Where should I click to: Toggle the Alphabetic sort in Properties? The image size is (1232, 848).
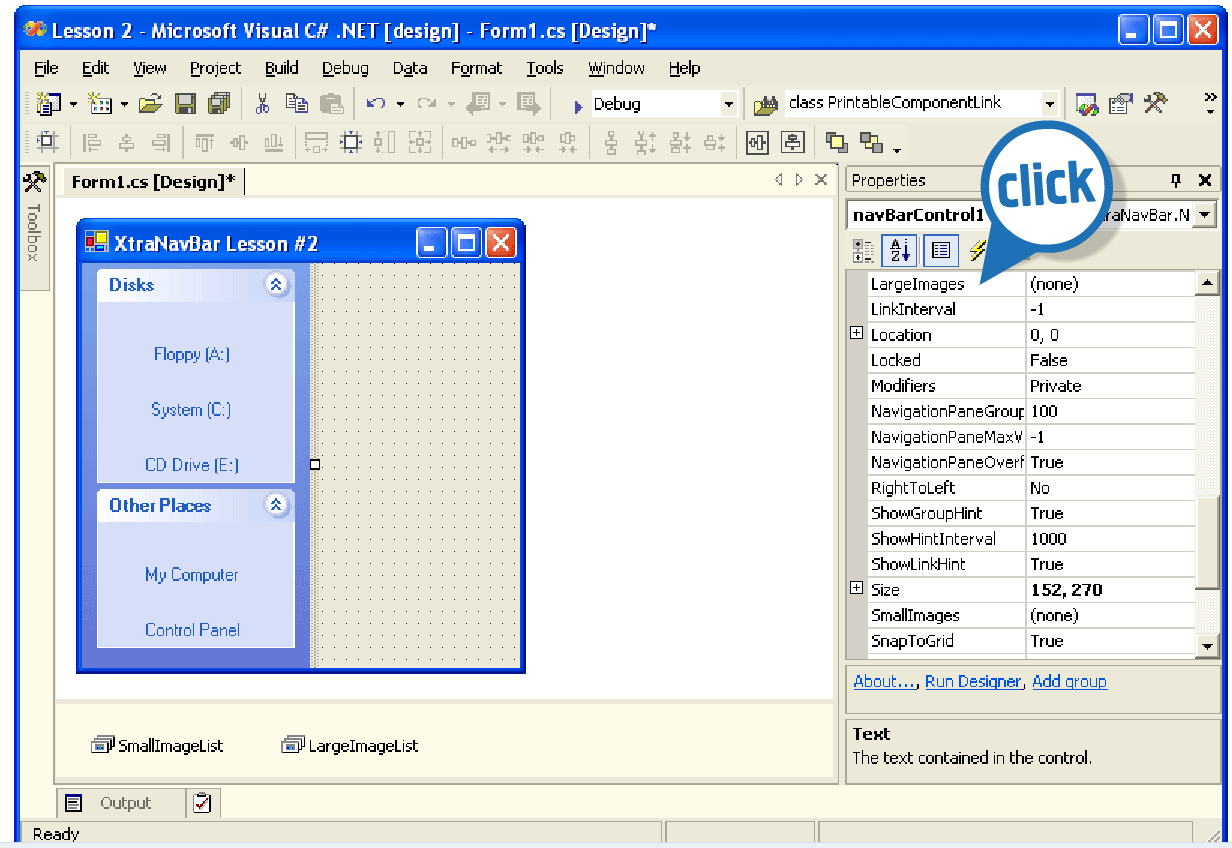click(x=898, y=250)
